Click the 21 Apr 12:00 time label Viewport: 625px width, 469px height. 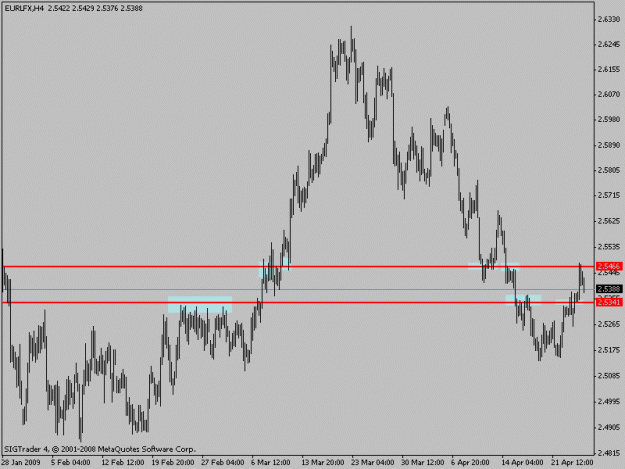[x=572, y=462]
